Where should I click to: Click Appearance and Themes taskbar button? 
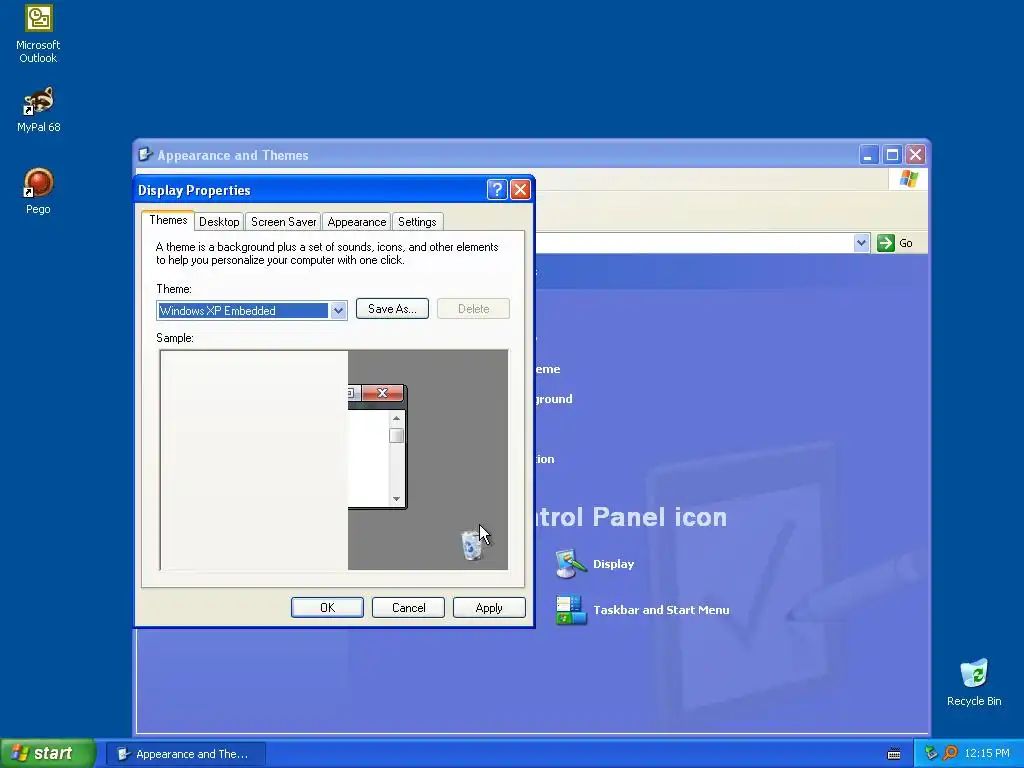[186, 754]
